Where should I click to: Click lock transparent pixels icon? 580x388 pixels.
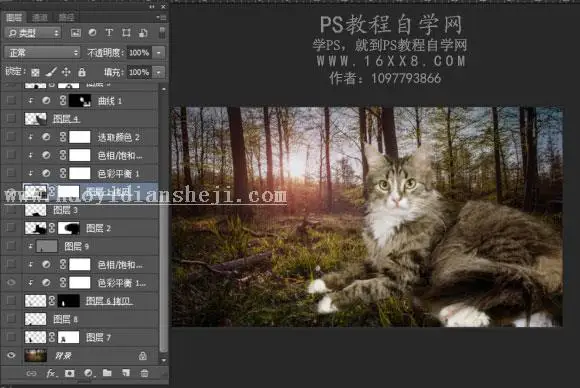[x=35, y=72]
